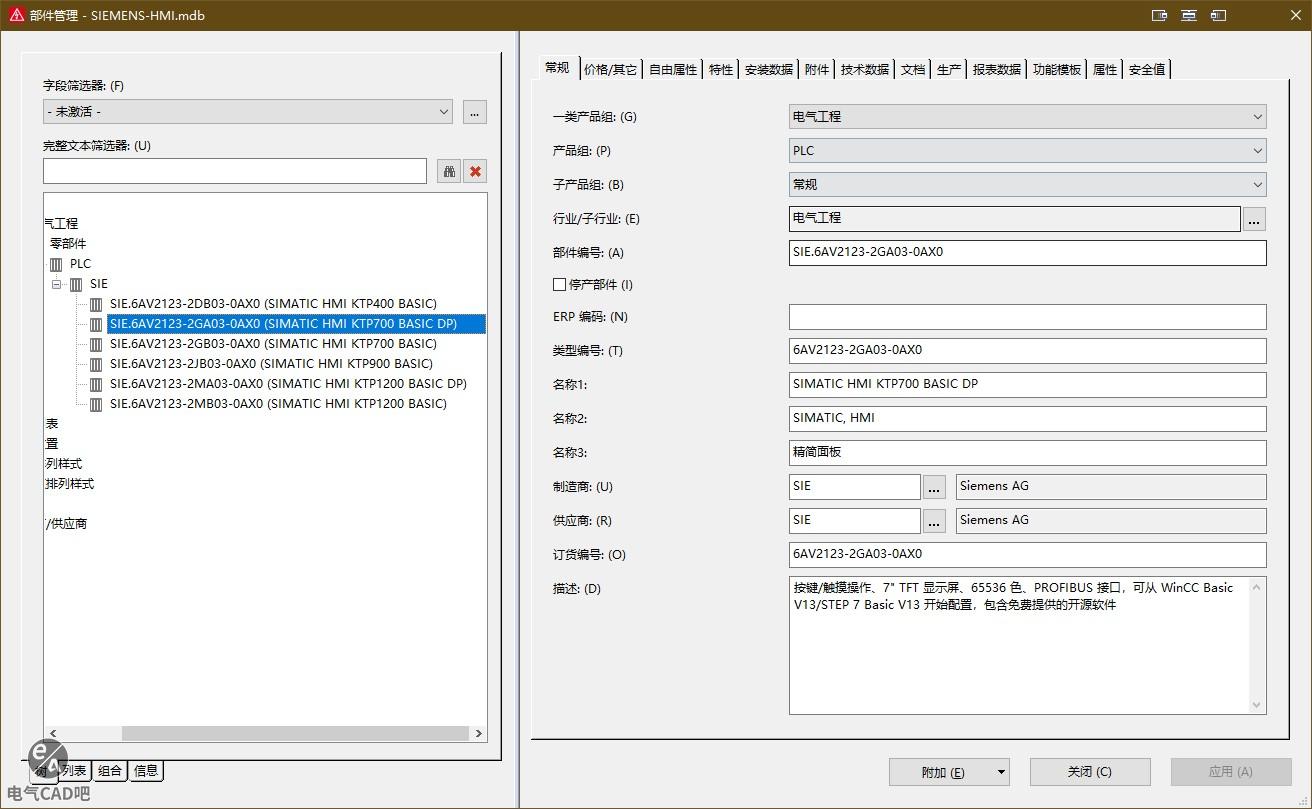Click the ERP 编码 input field
The image size is (1312, 809).
click(x=1027, y=317)
